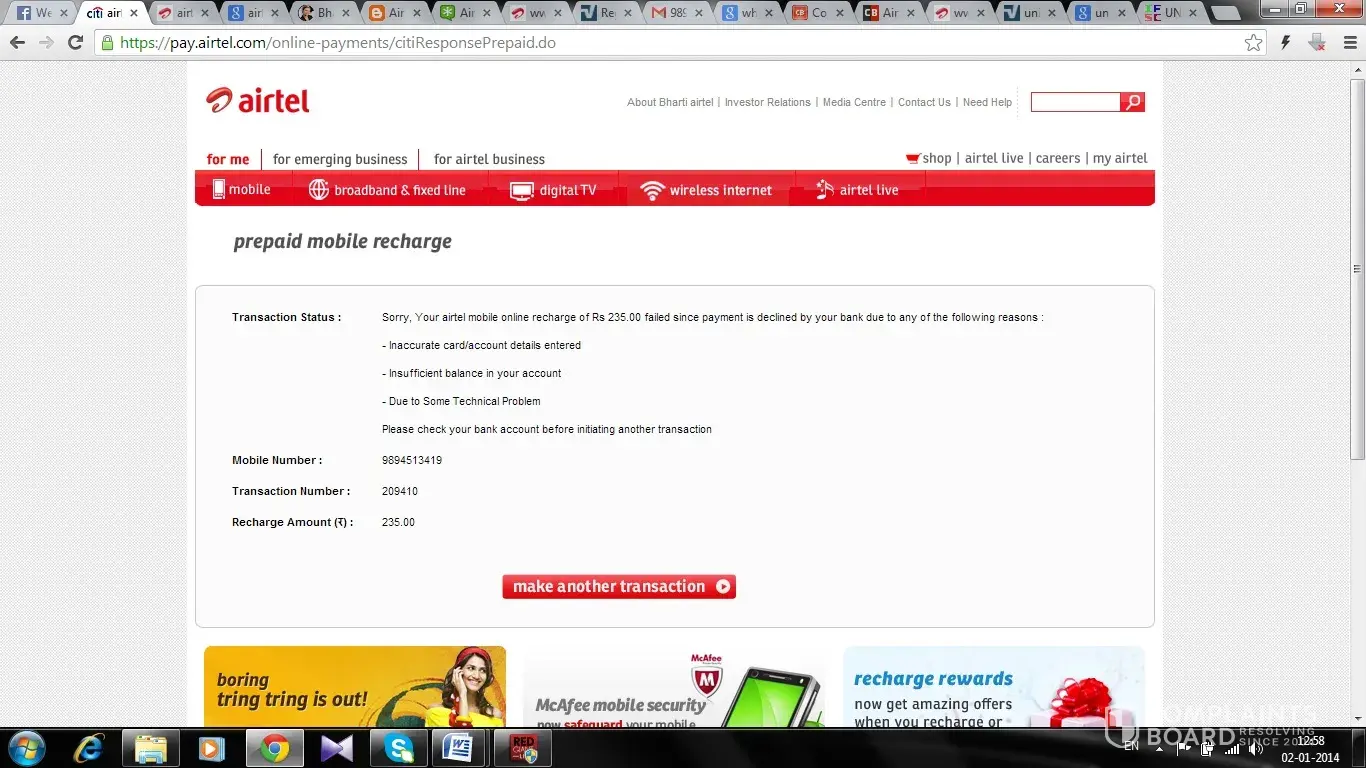Open the 'my airtel' link
Image resolution: width=1366 pixels, height=768 pixels.
click(1120, 158)
